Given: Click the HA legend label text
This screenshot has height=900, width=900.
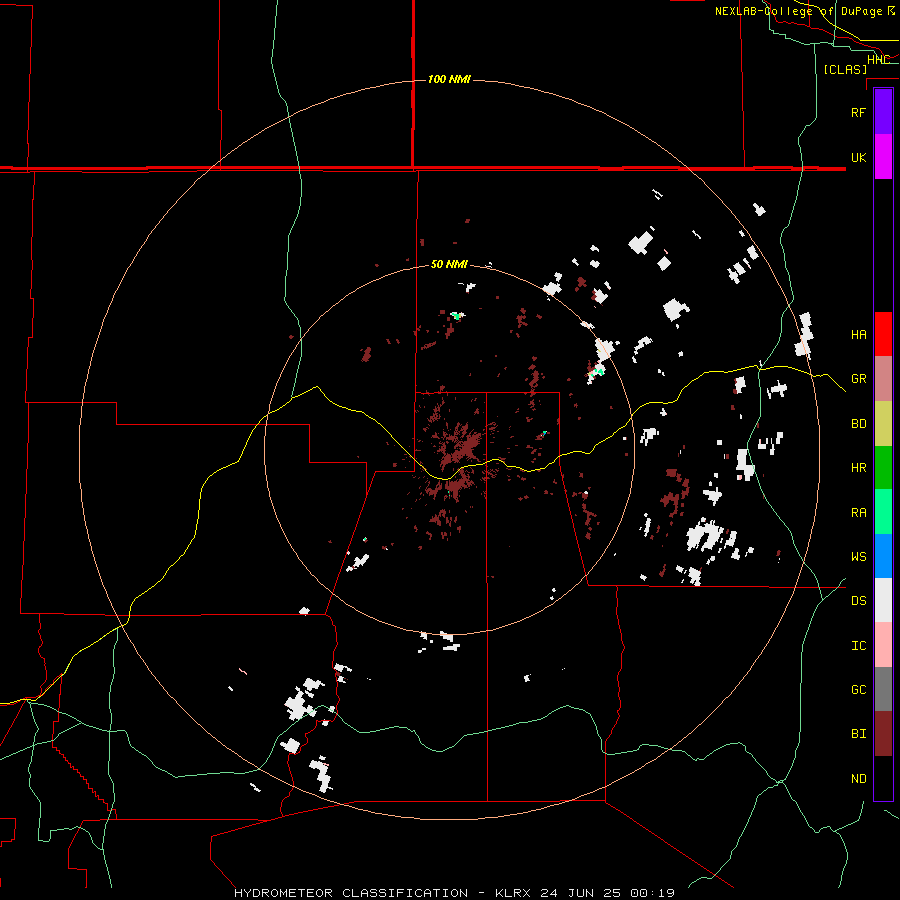Looking at the screenshot, I should click(x=858, y=334).
